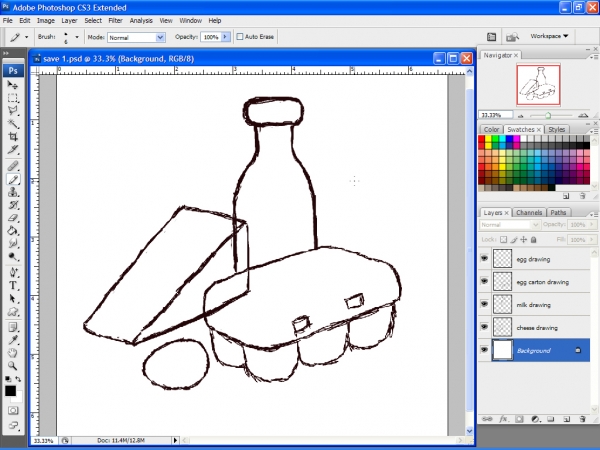Screen dimensions: 600x450
Task: Hide the egg drawing layer
Action: pyautogui.click(x=484, y=258)
